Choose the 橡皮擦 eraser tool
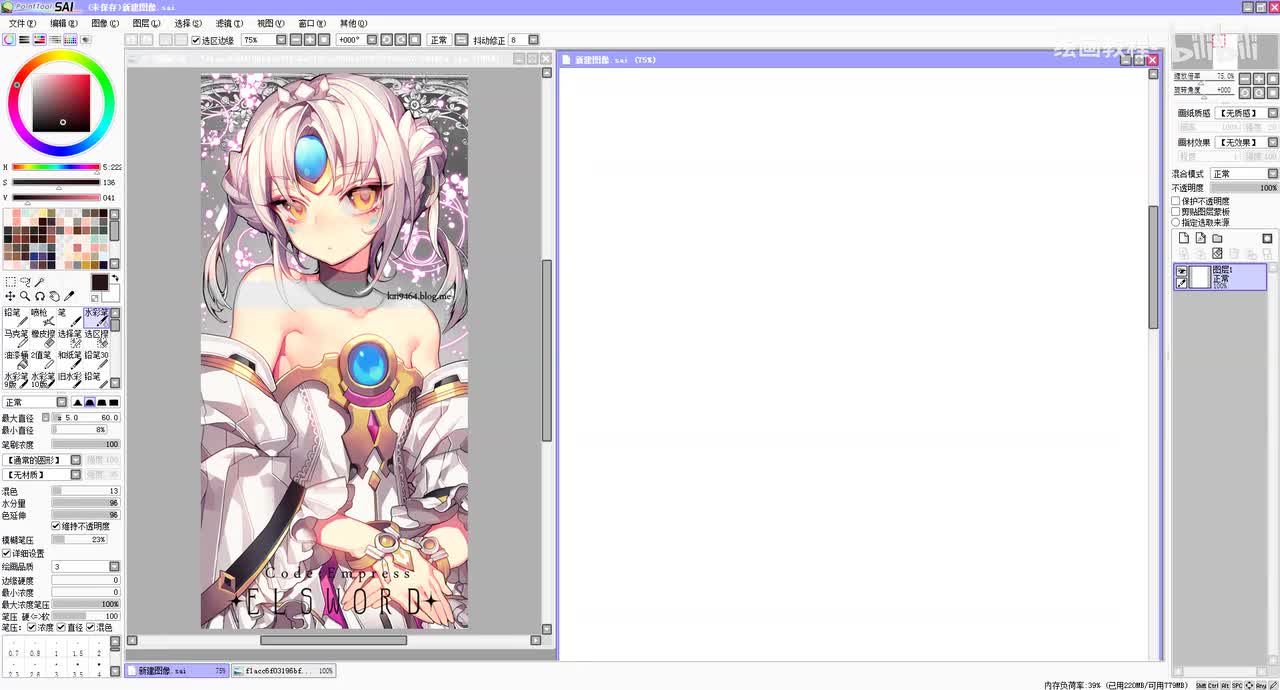Viewport: 1280px width, 690px height. [x=43, y=339]
